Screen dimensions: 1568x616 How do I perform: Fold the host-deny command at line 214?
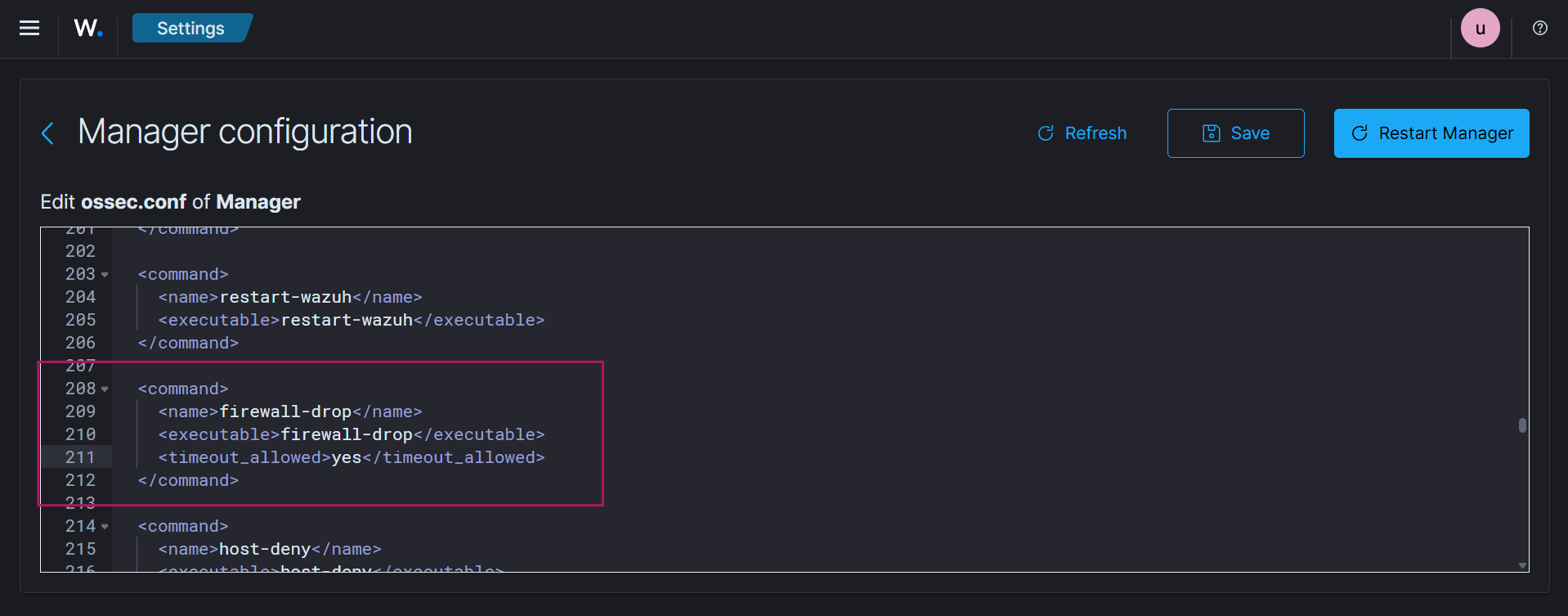coord(105,527)
